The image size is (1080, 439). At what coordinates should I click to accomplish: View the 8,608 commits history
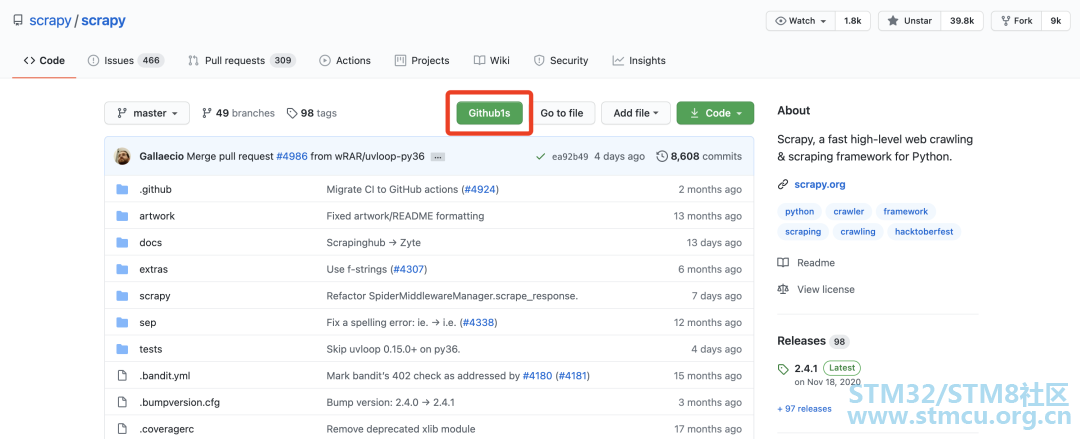(x=699, y=156)
